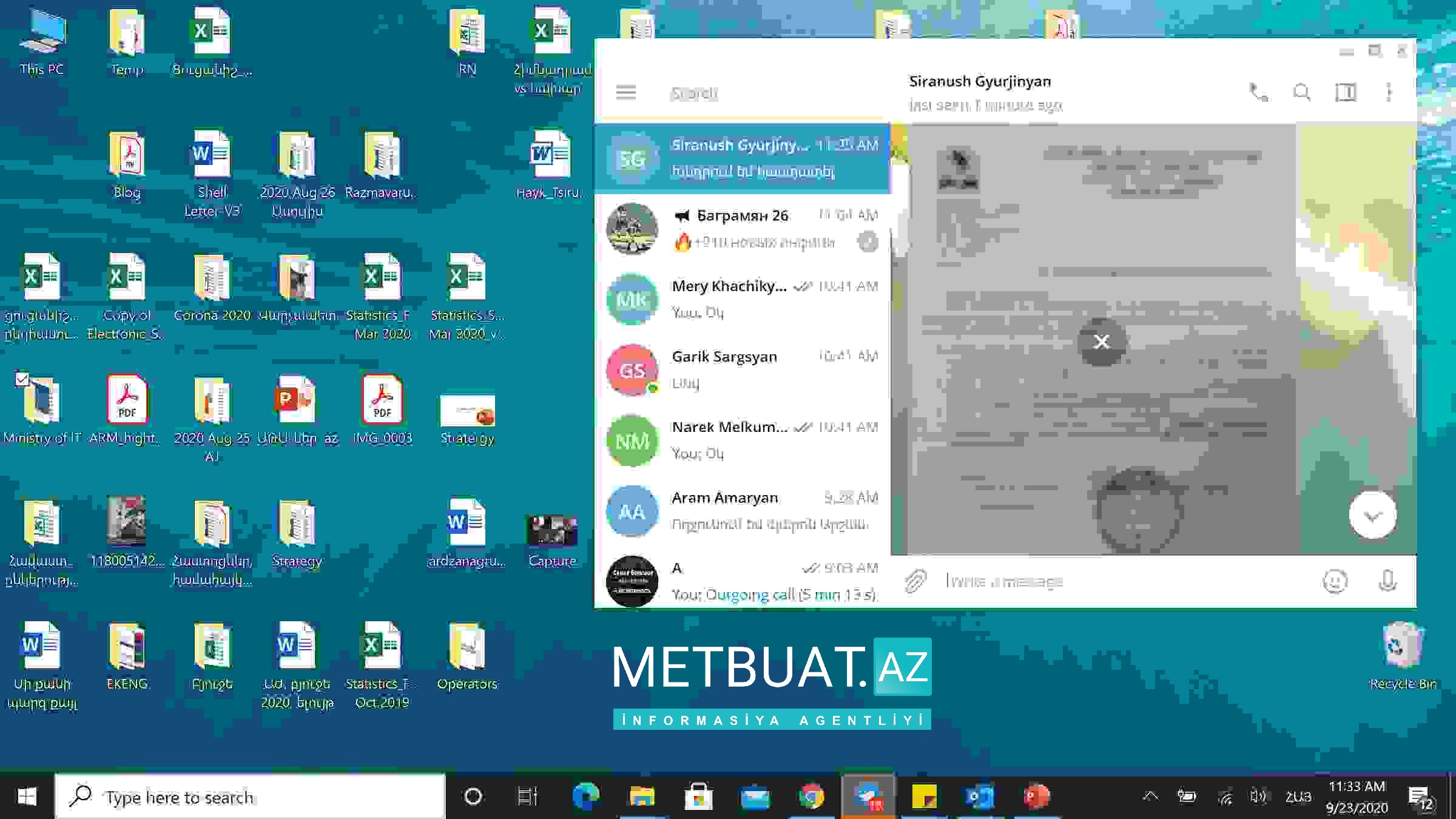1456x819 pixels.
Task: Open the emoji picker
Action: point(1335,581)
